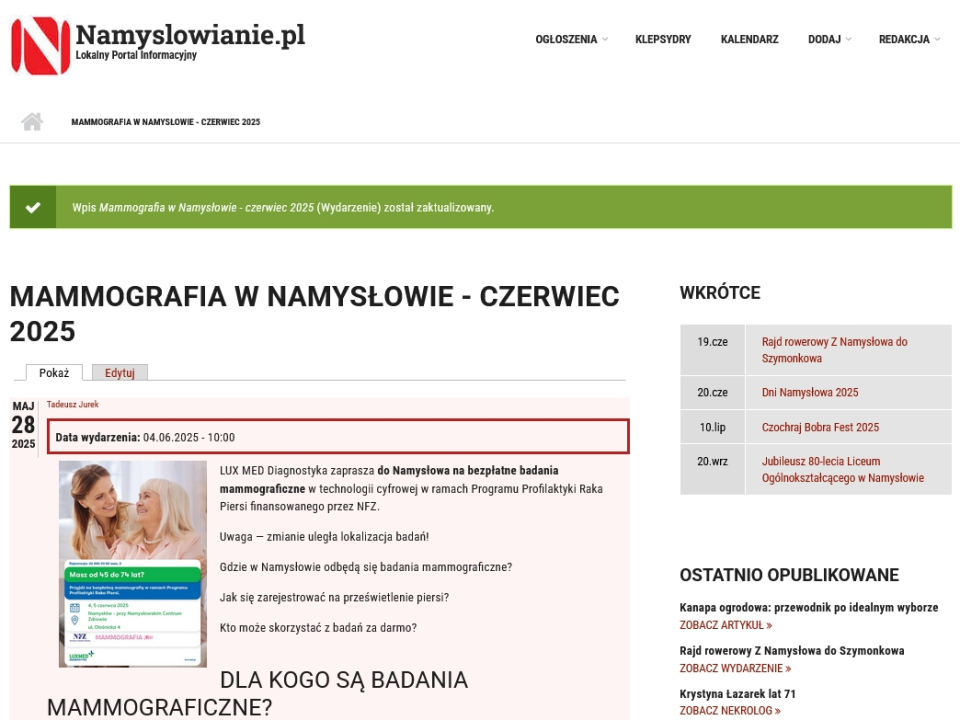Select the Pokaż tab
The width and height of the screenshot is (960, 720).
[54, 373]
